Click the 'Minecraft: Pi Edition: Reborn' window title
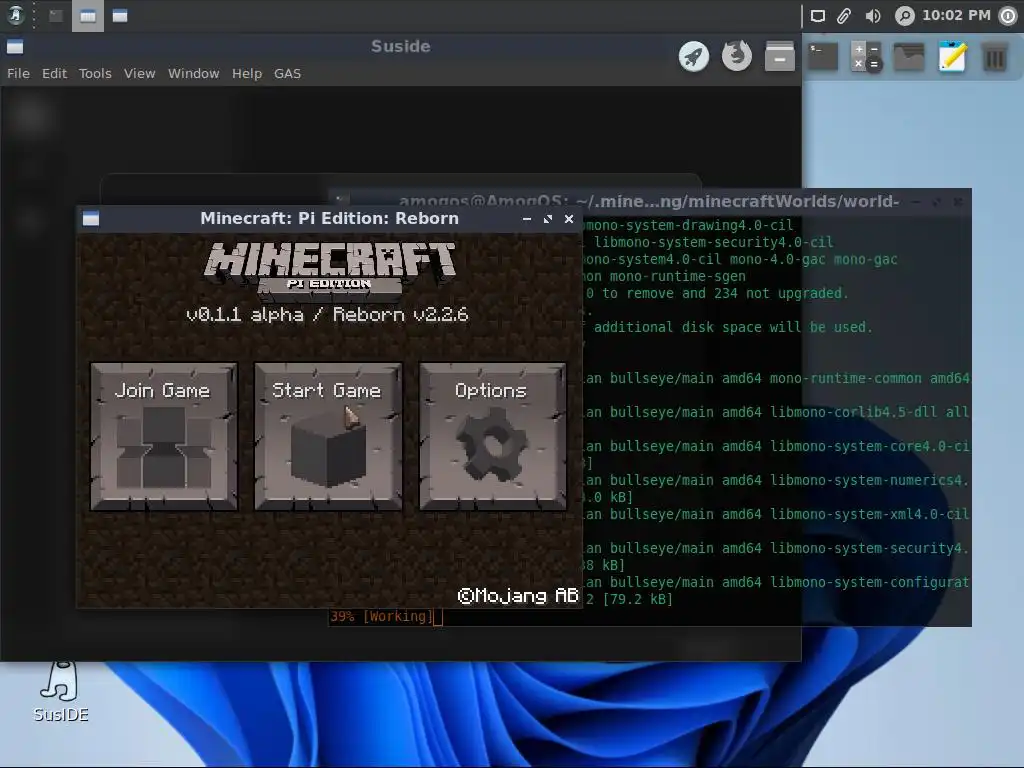This screenshot has width=1024, height=768. (x=329, y=219)
